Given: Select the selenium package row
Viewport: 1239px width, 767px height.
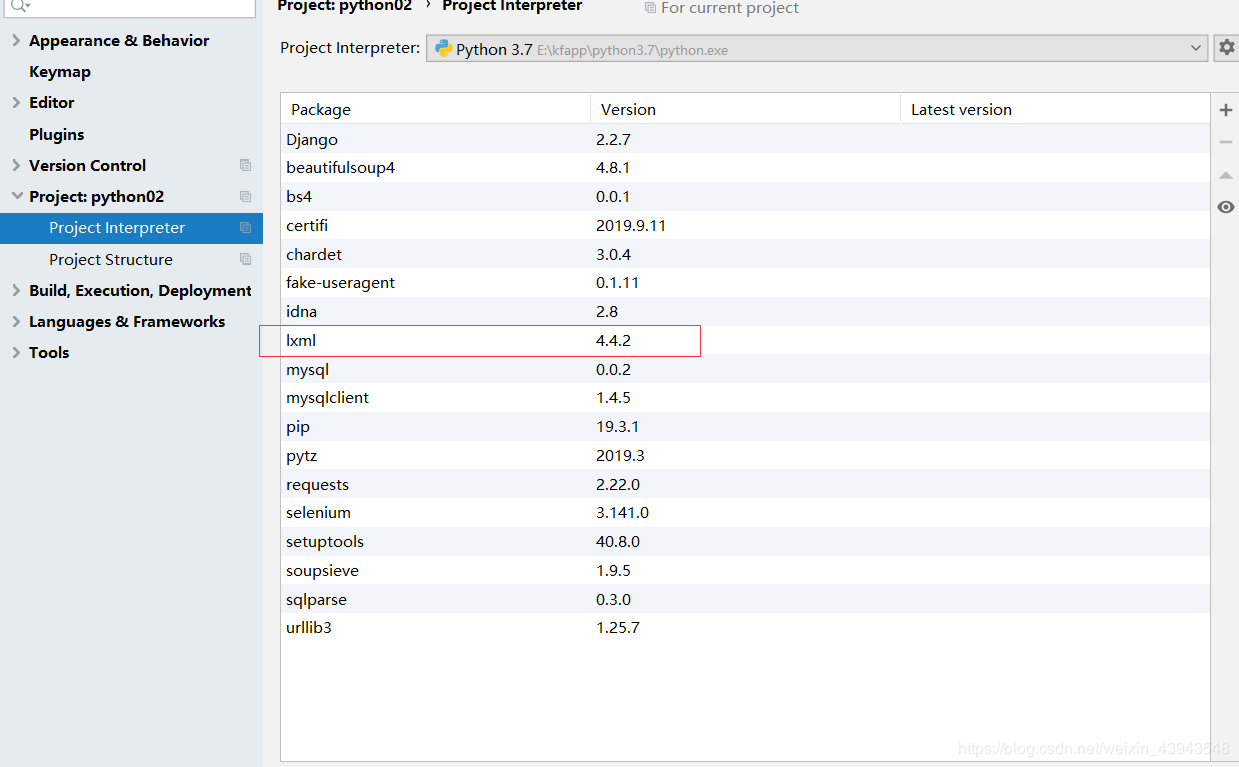Looking at the screenshot, I should pyautogui.click(x=745, y=513).
